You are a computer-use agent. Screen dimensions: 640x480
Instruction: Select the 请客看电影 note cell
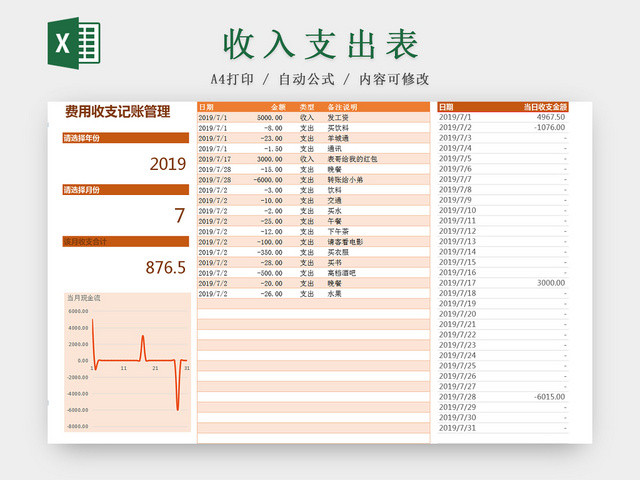click(x=345, y=242)
